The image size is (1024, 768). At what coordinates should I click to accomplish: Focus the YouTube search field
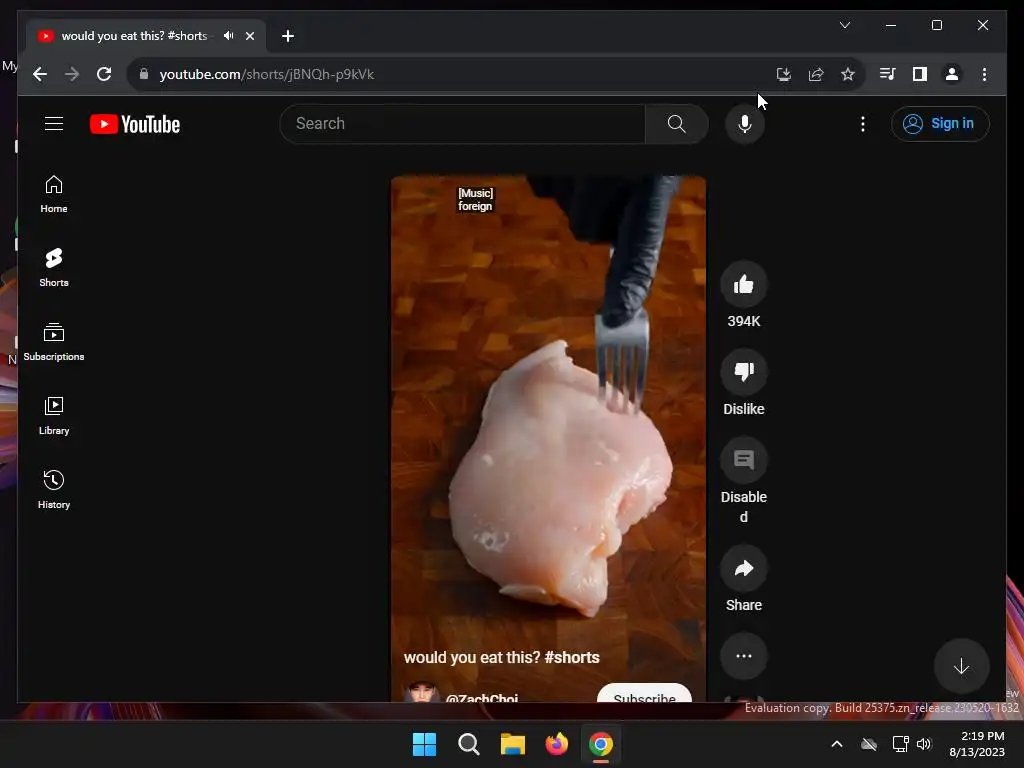pyautogui.click(x=462, y=123)
